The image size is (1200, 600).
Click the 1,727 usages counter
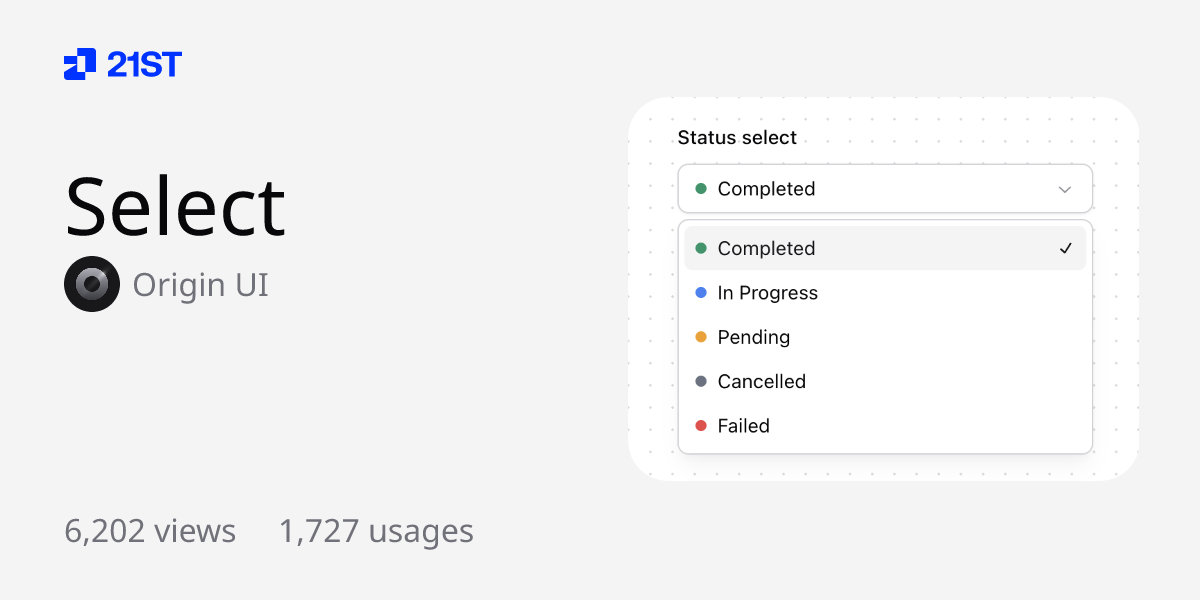pos(376,531)
